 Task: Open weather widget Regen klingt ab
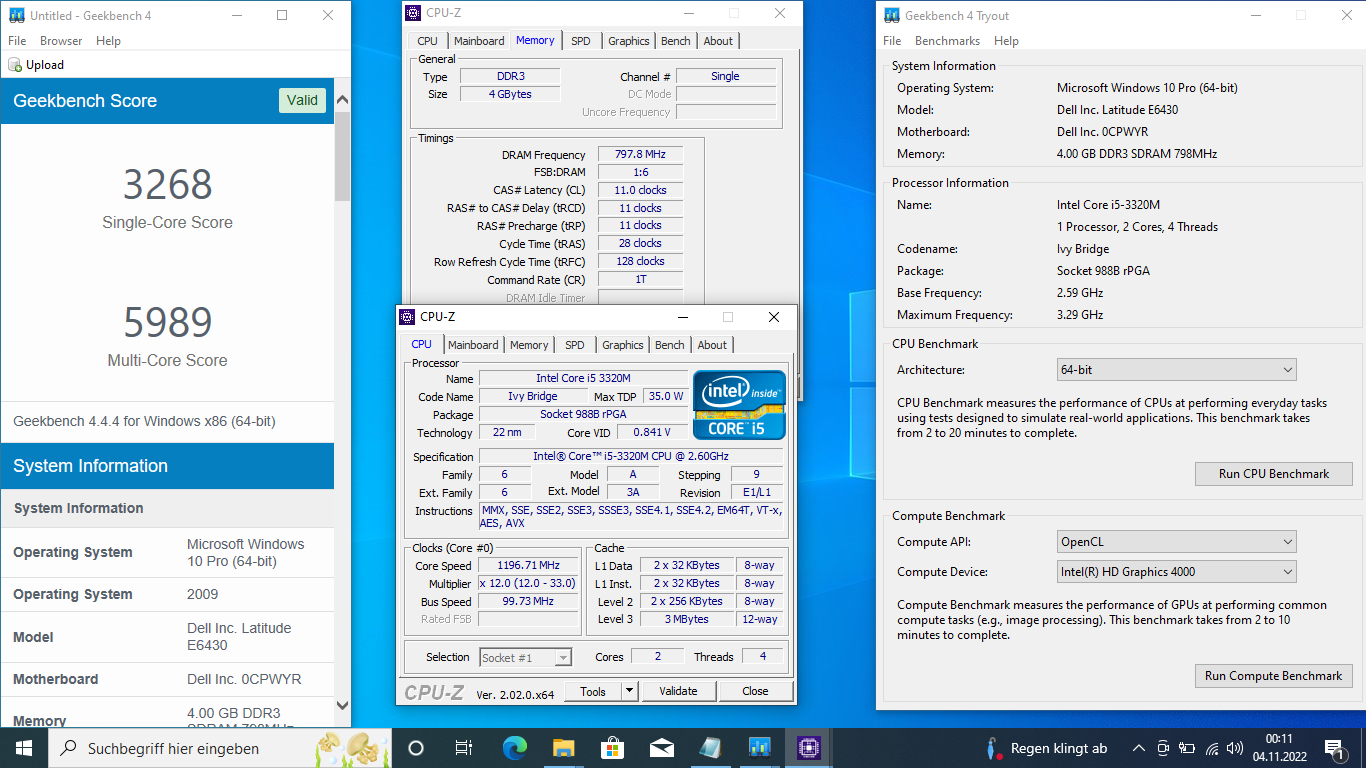pos(1046,748)
